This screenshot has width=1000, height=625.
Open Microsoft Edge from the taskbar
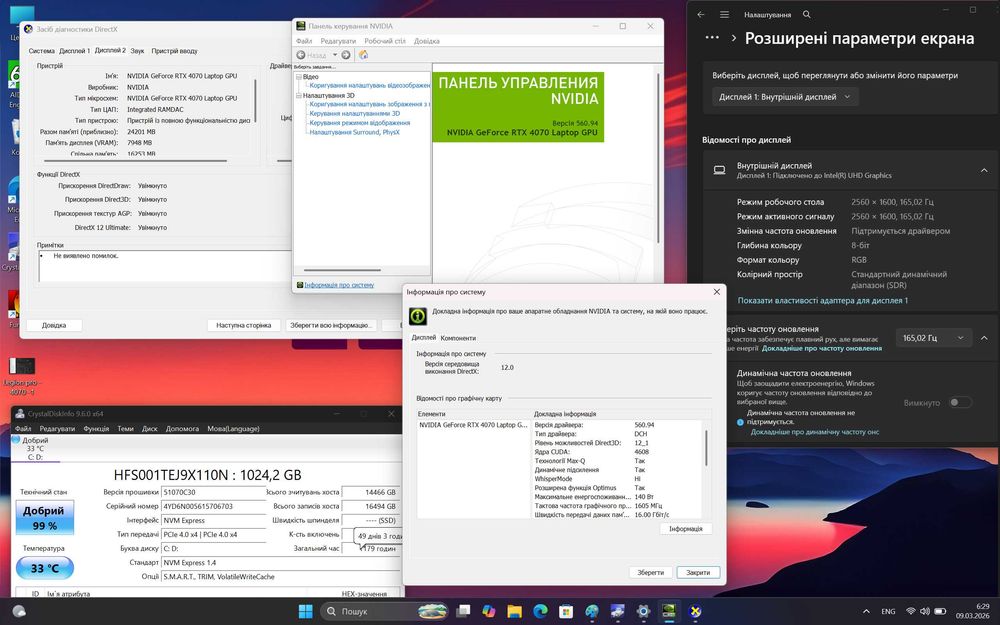coord(540,611)
